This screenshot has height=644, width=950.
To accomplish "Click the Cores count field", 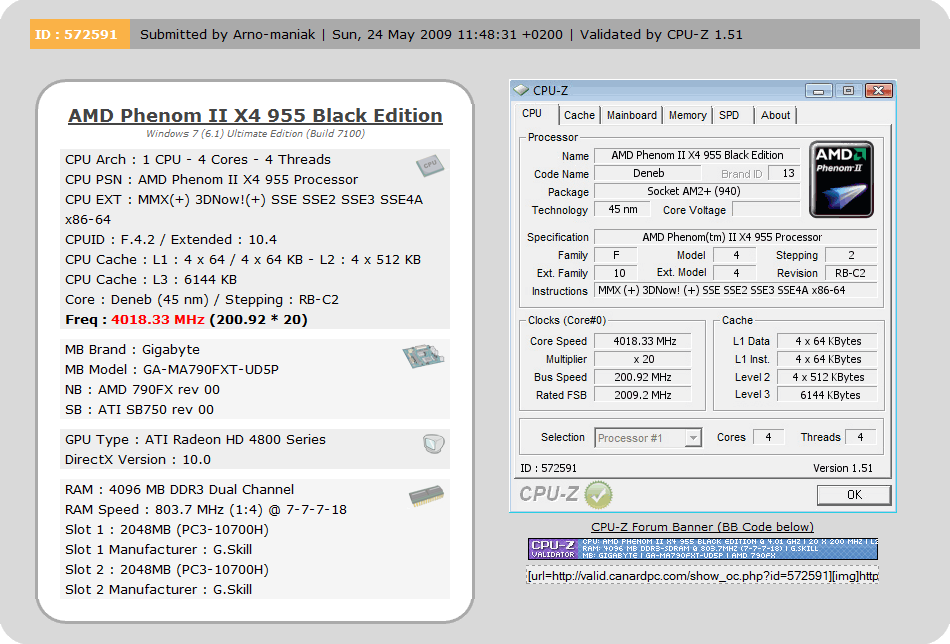I will pos(768,437).
